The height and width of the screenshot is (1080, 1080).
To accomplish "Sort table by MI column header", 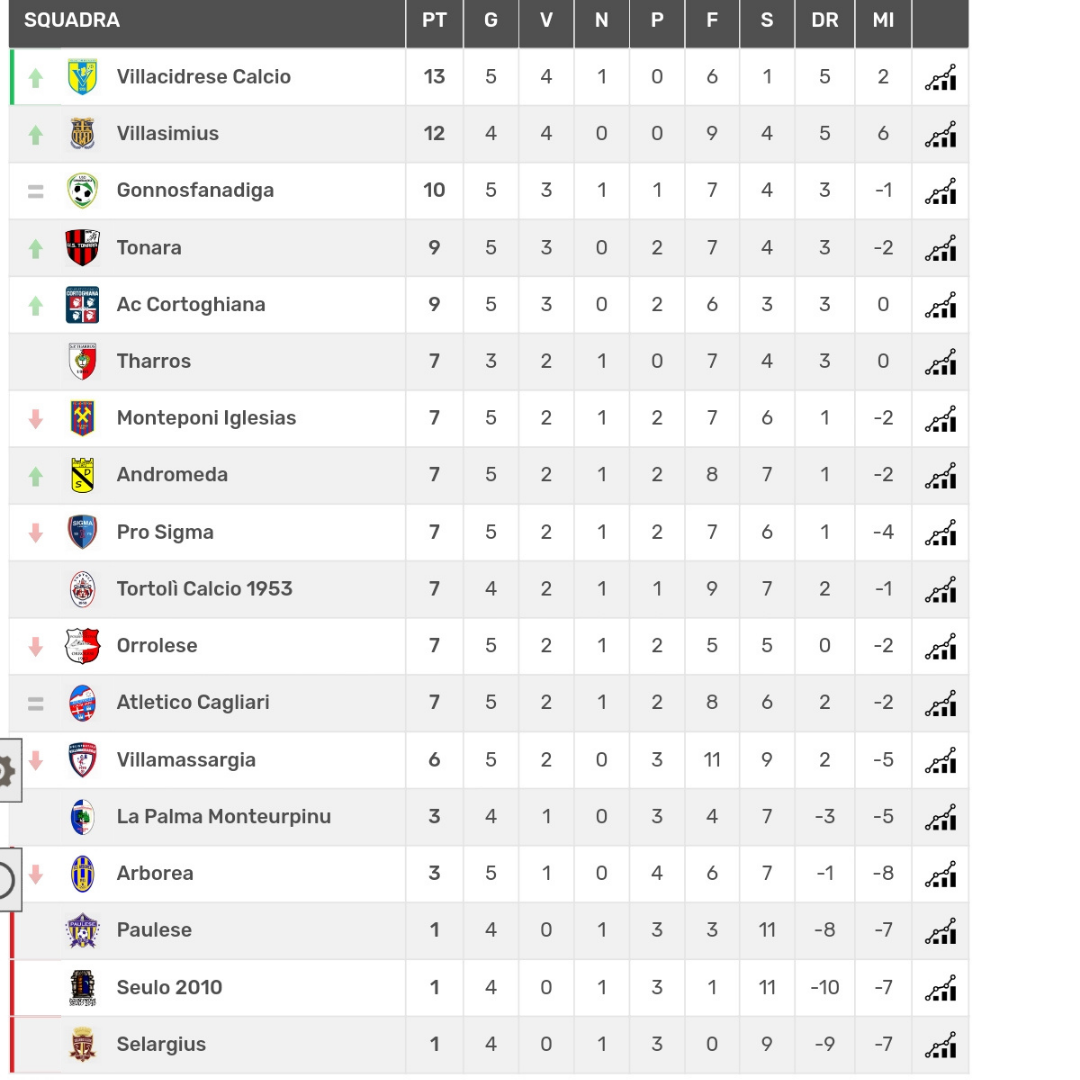I will point(883,21).
